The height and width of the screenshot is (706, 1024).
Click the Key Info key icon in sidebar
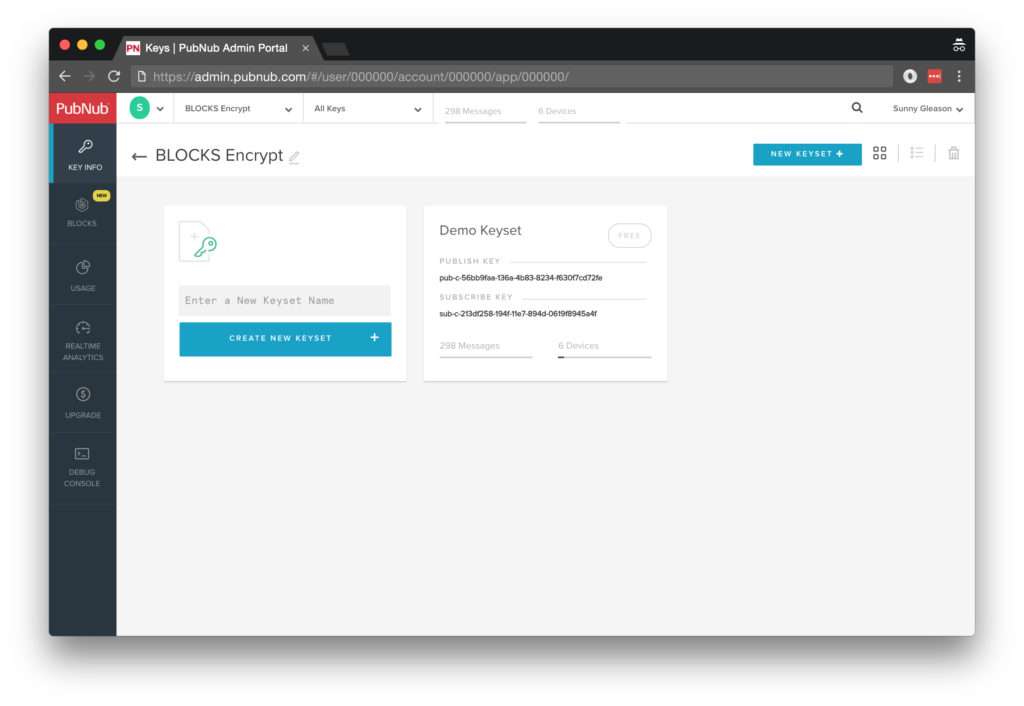click(84, 147)
